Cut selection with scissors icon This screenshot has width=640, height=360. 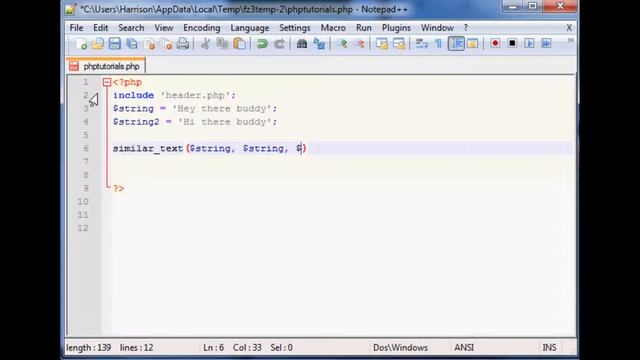pyautogui.click(x=205, y=44)
